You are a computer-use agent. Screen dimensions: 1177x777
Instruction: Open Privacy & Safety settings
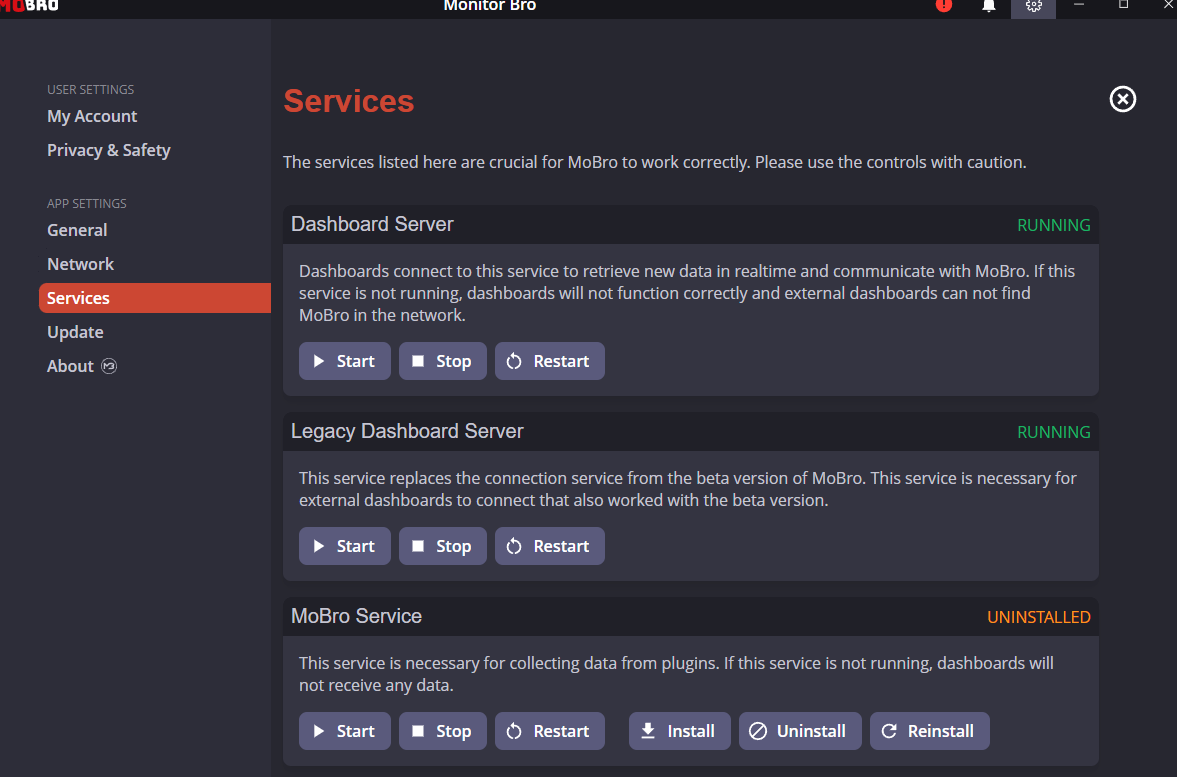pyautogui.click(x=109, y=150)
